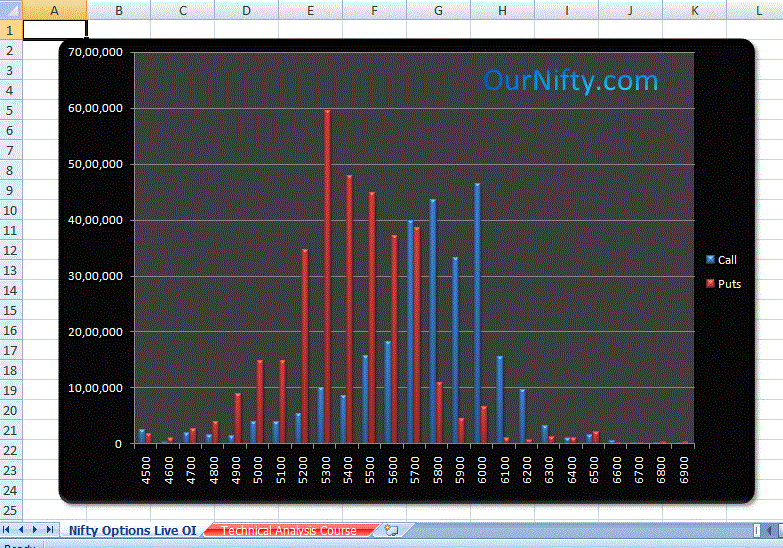Select row 15 header
Viewport: 783px width, 548px height.
point(11,310)
